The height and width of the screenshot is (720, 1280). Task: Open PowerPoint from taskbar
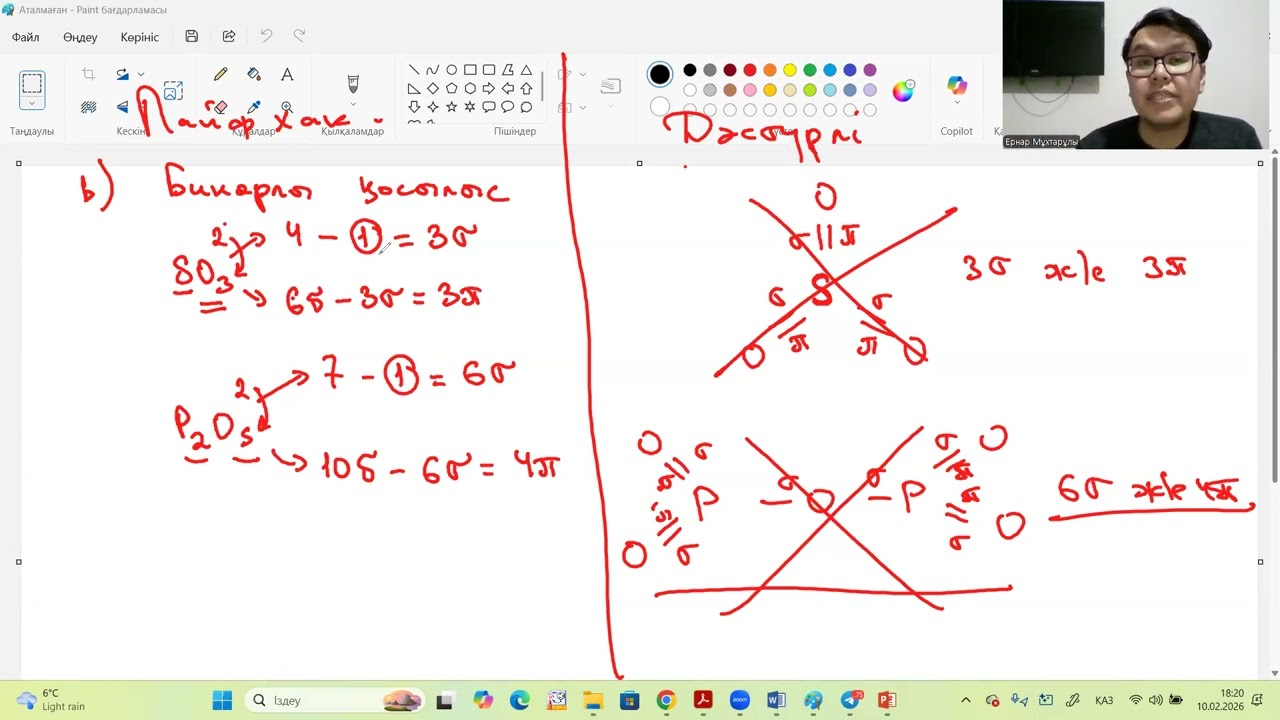click(x=886, y=700)
